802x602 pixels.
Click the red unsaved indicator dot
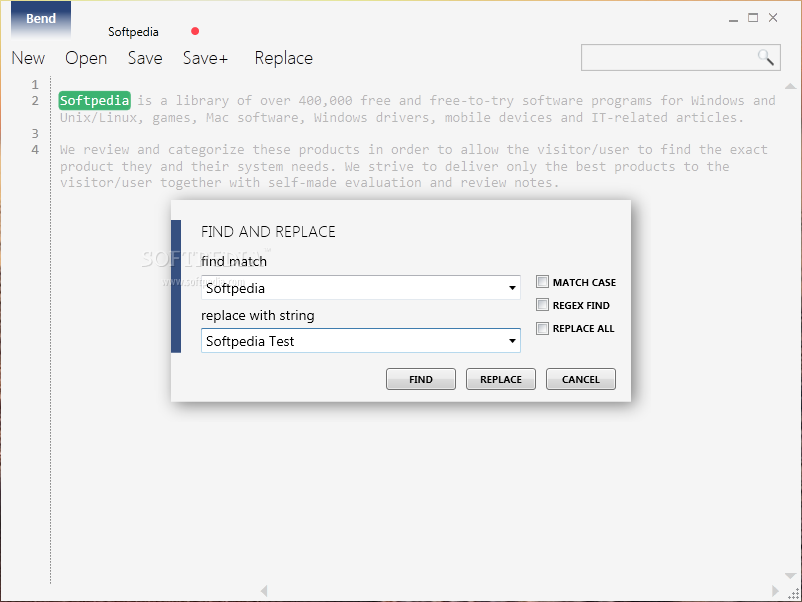pyautogui.click(x=195, y=31)
